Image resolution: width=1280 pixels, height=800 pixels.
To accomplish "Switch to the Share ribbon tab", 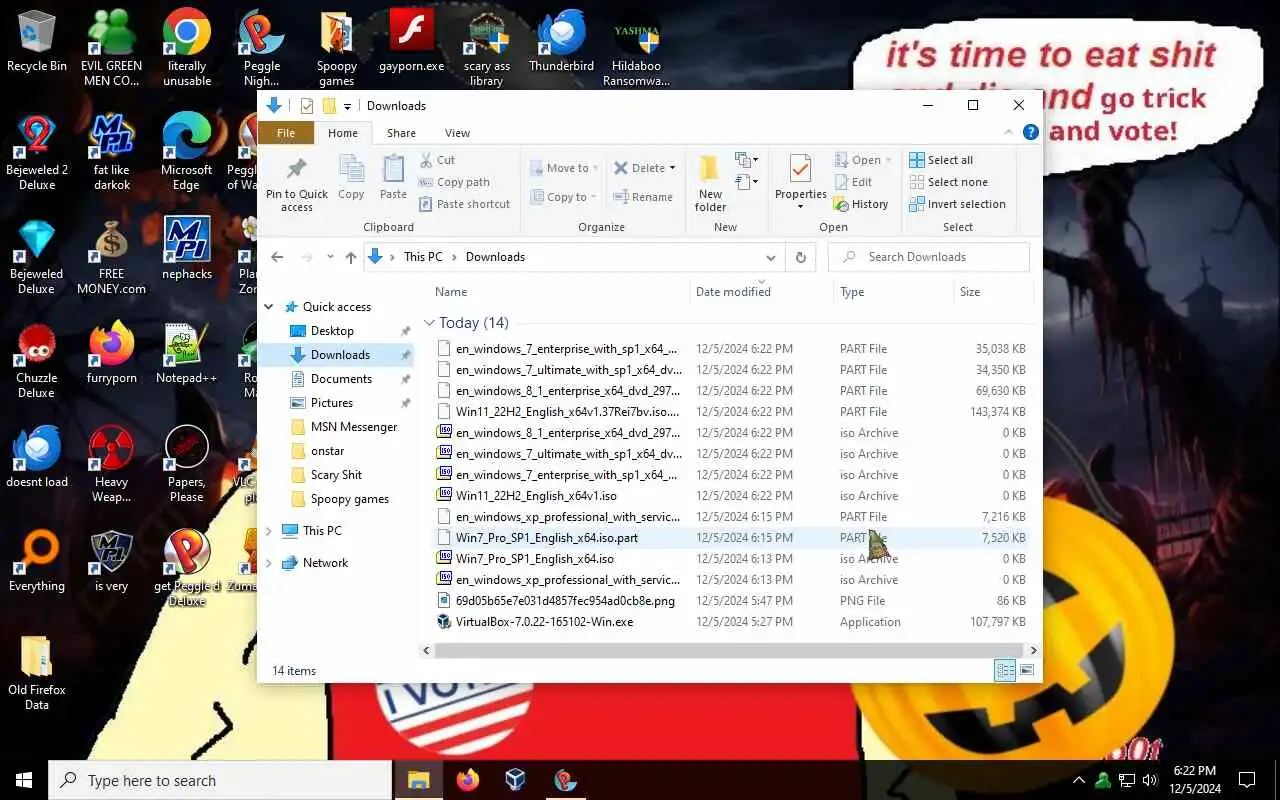I will tap(401, 133).
